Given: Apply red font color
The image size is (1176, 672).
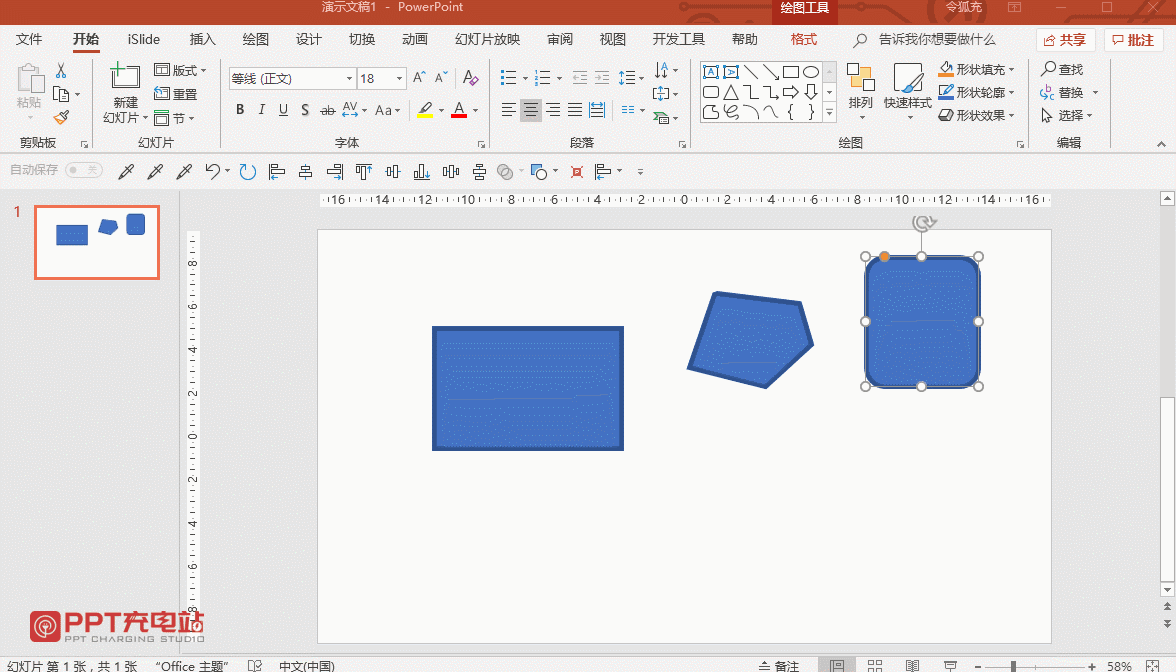Looking at the screenshot, I should point(459,110).
